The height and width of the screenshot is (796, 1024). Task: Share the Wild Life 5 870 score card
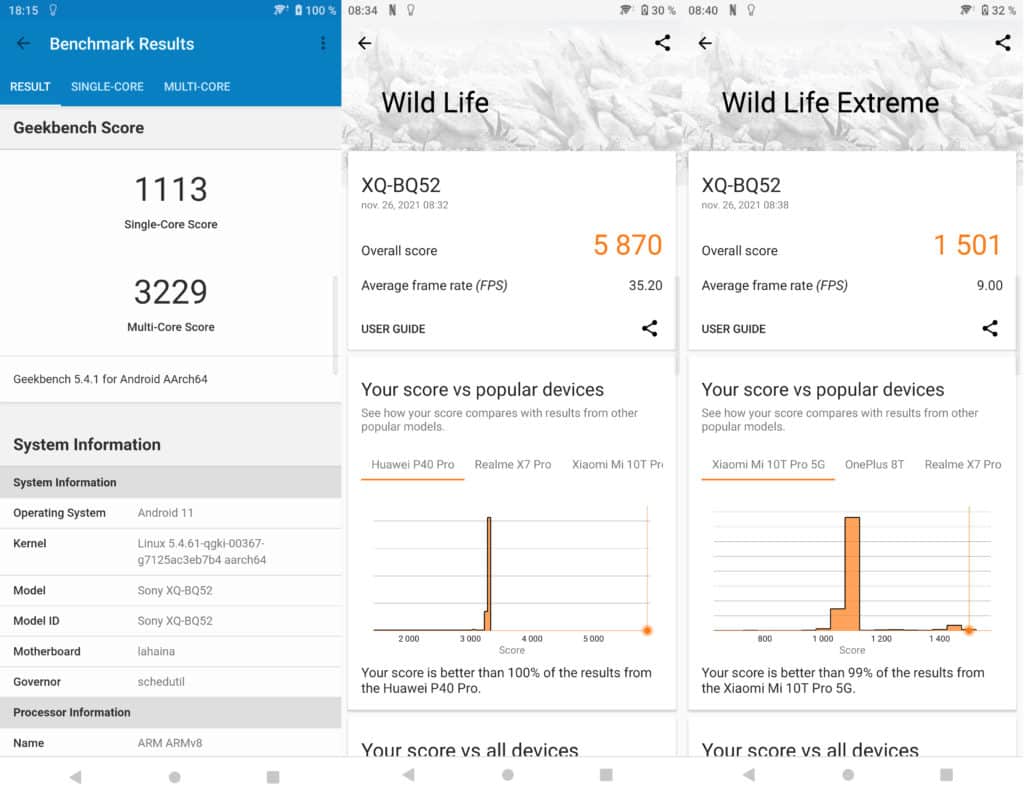(x=649, y=328)
